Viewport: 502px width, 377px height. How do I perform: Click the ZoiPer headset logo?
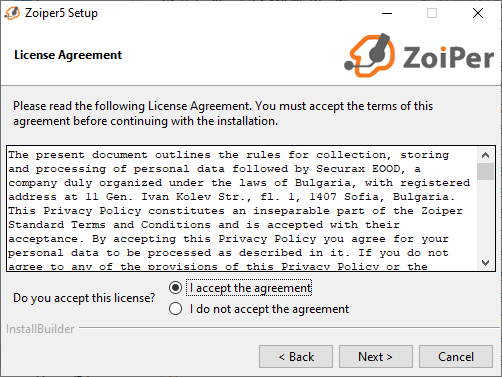(370, 55)
